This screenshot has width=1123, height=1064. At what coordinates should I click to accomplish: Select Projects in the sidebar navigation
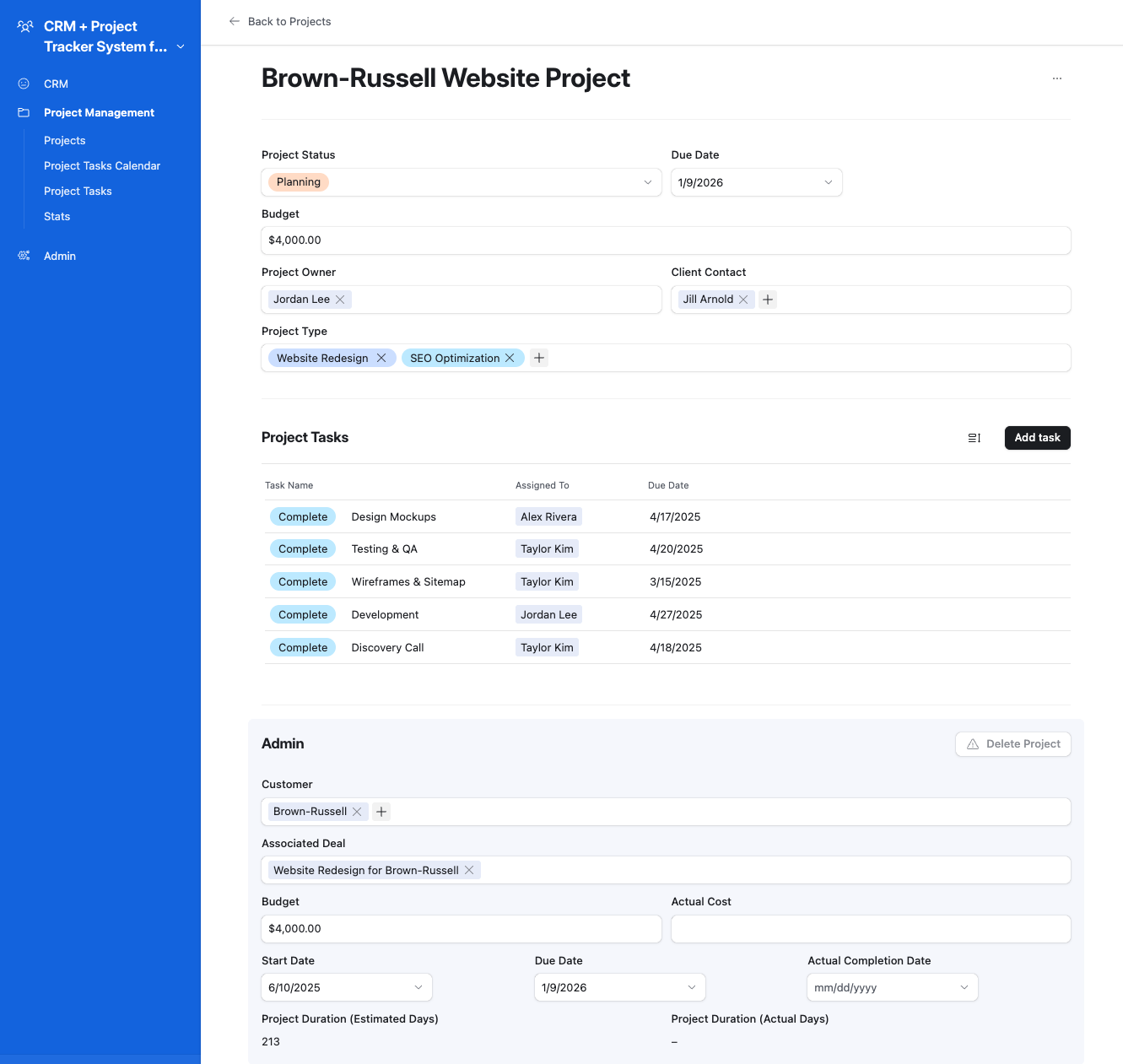pyautogui.click(x=65, y=140)
